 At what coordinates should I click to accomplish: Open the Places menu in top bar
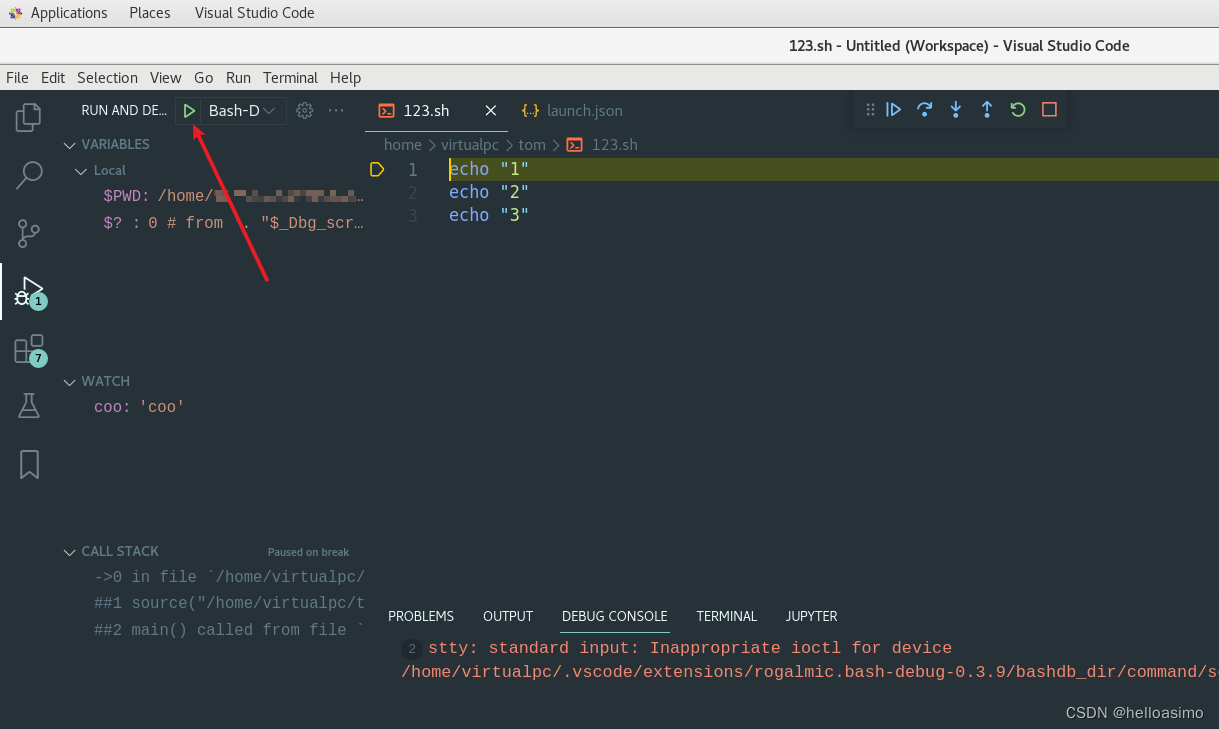point(150,13)
